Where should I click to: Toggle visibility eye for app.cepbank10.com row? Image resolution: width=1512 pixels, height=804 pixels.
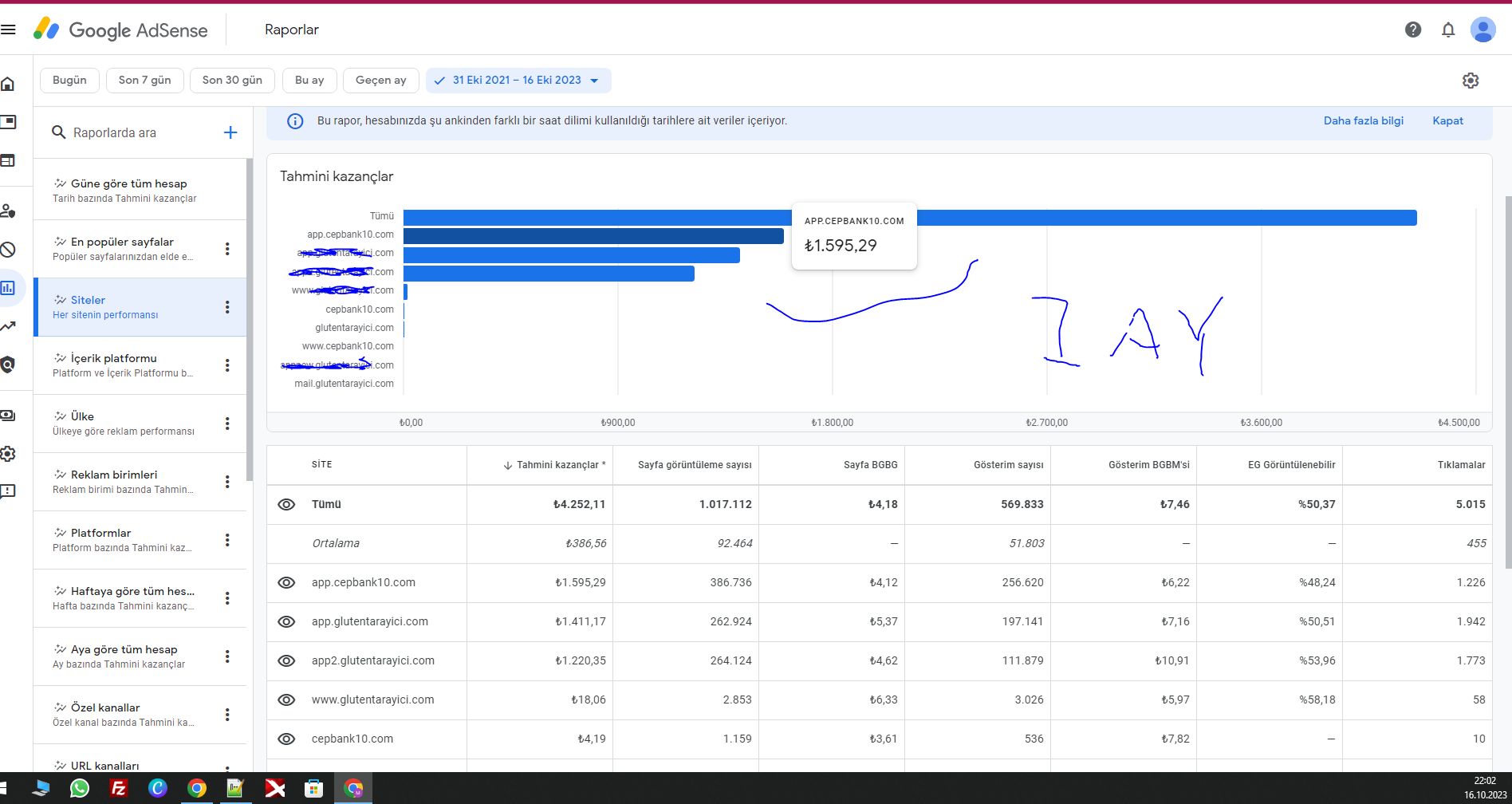(286, 582)
